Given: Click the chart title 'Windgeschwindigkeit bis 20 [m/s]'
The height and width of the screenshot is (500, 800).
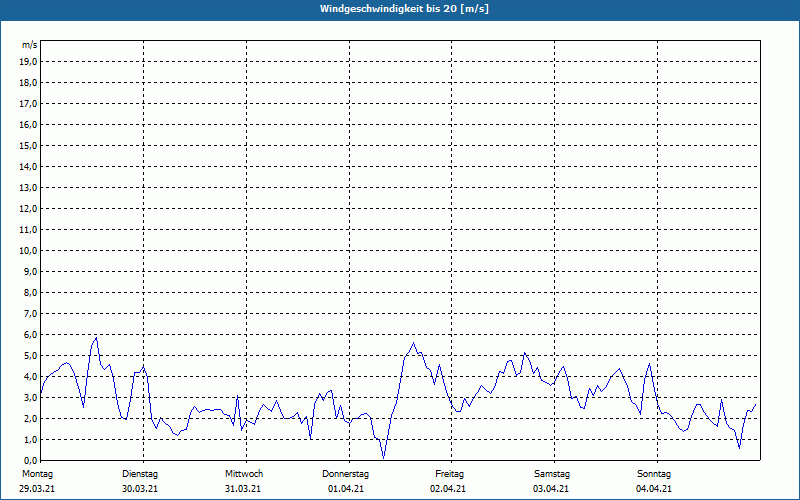Looking at the screenshot, I should (404, 9).
